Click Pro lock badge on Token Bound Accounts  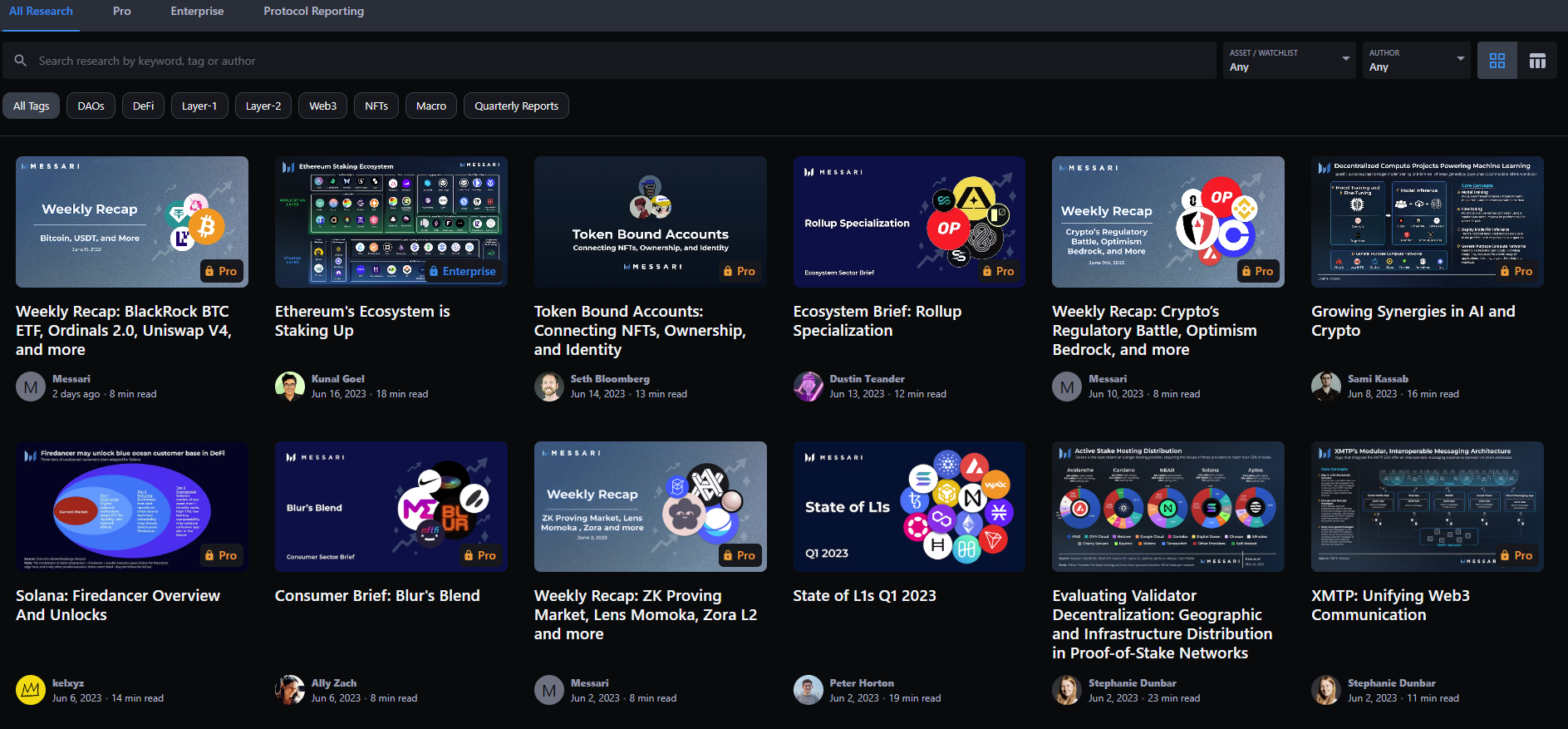click(740, 271)
